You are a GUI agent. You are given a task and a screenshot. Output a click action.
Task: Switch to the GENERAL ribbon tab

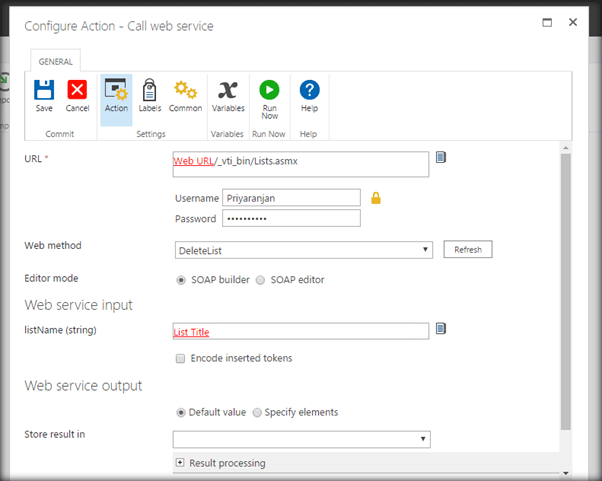[x=56, y=61]
